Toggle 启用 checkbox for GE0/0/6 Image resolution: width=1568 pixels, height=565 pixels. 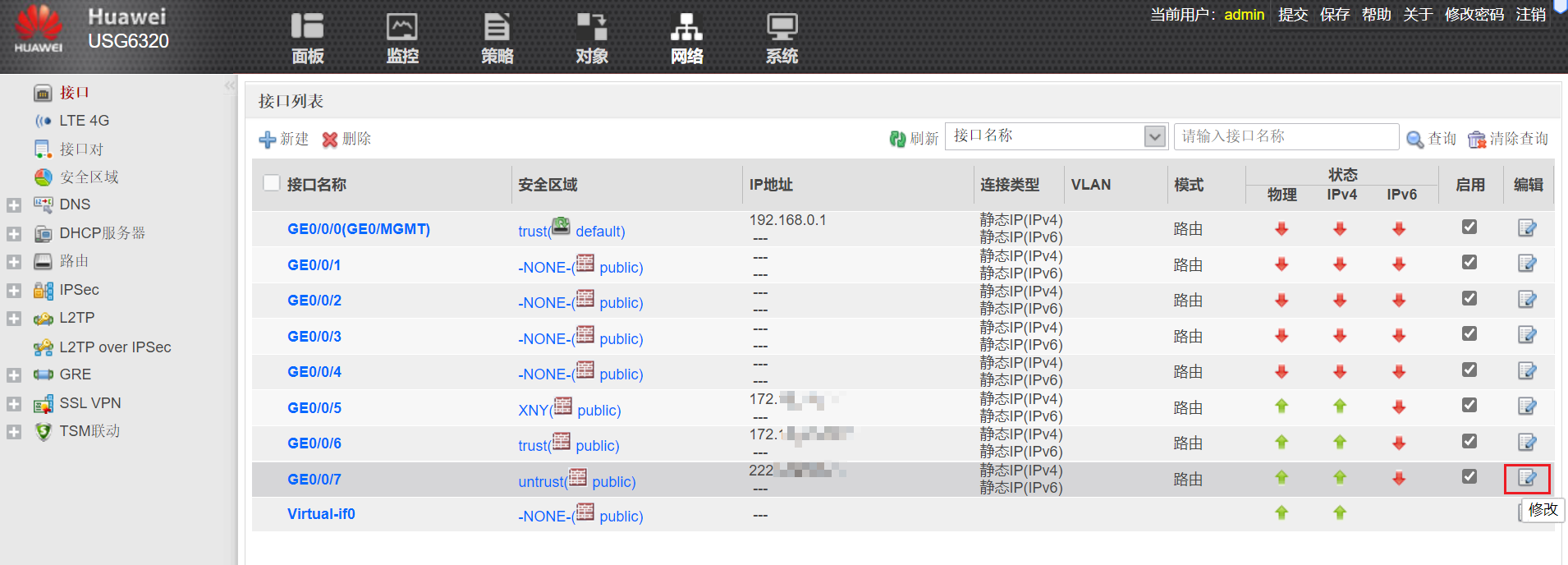[x=1469, y=441]
